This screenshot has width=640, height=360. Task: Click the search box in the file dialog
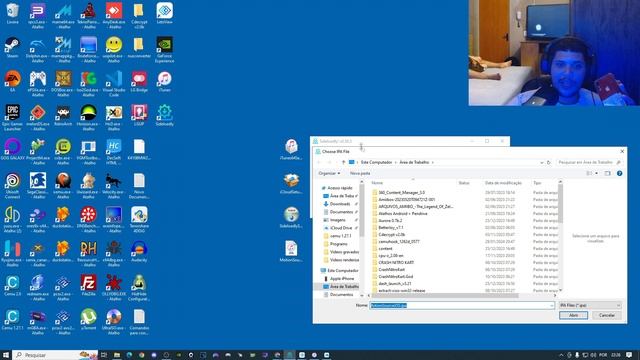tap(589, 162)
